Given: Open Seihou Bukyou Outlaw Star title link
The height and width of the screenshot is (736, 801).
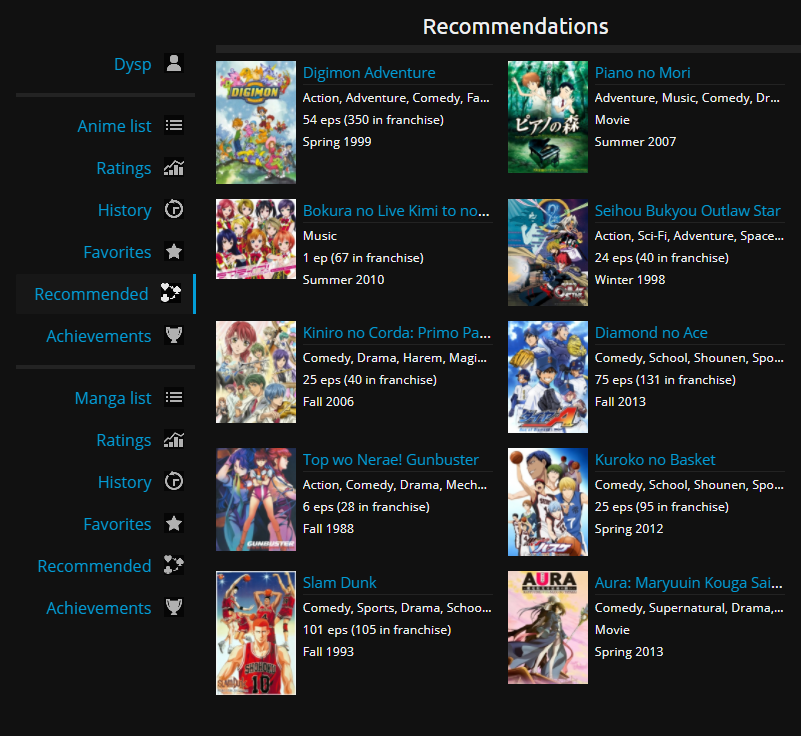Looking at the screenshot, I should (x=688, y=210).
